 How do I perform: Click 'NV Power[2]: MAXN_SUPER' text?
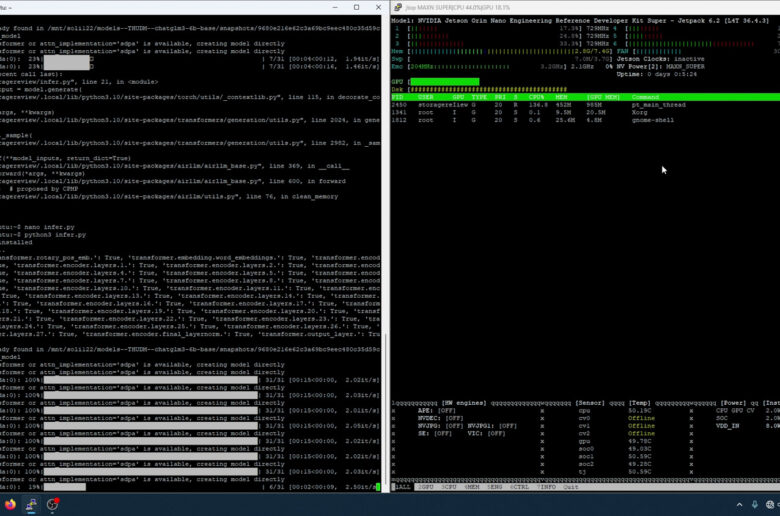coord(661,66)
